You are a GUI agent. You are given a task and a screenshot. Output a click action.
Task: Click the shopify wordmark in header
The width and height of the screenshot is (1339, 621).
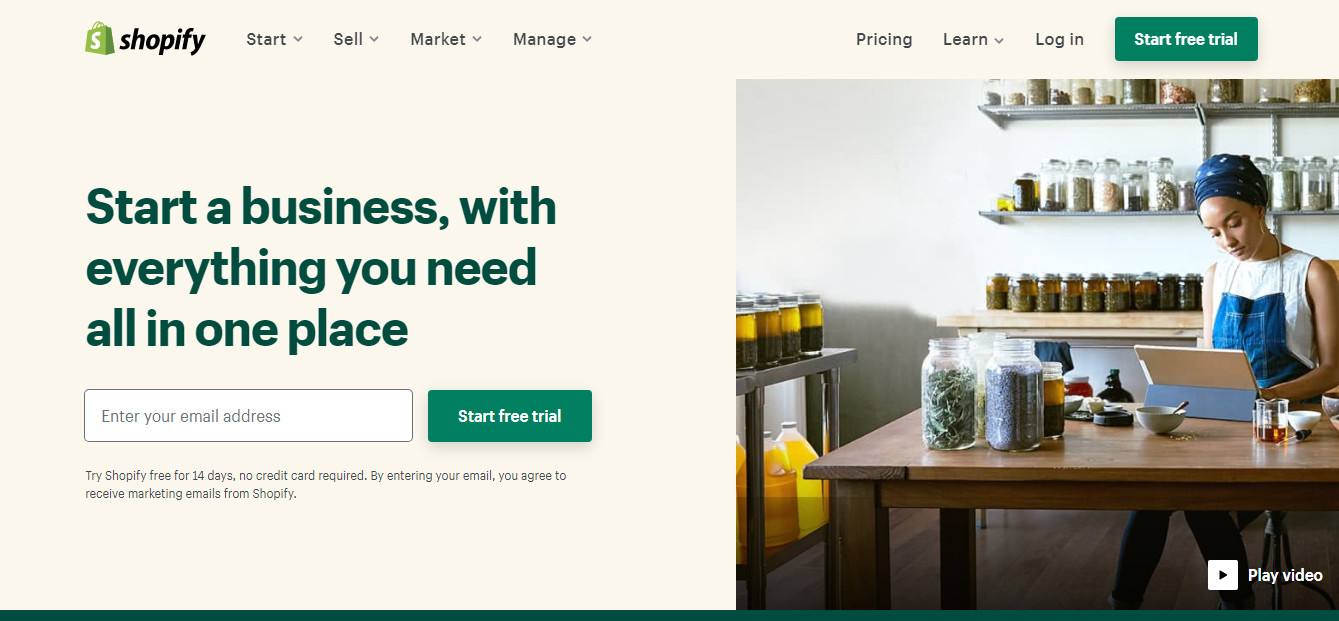162,40
